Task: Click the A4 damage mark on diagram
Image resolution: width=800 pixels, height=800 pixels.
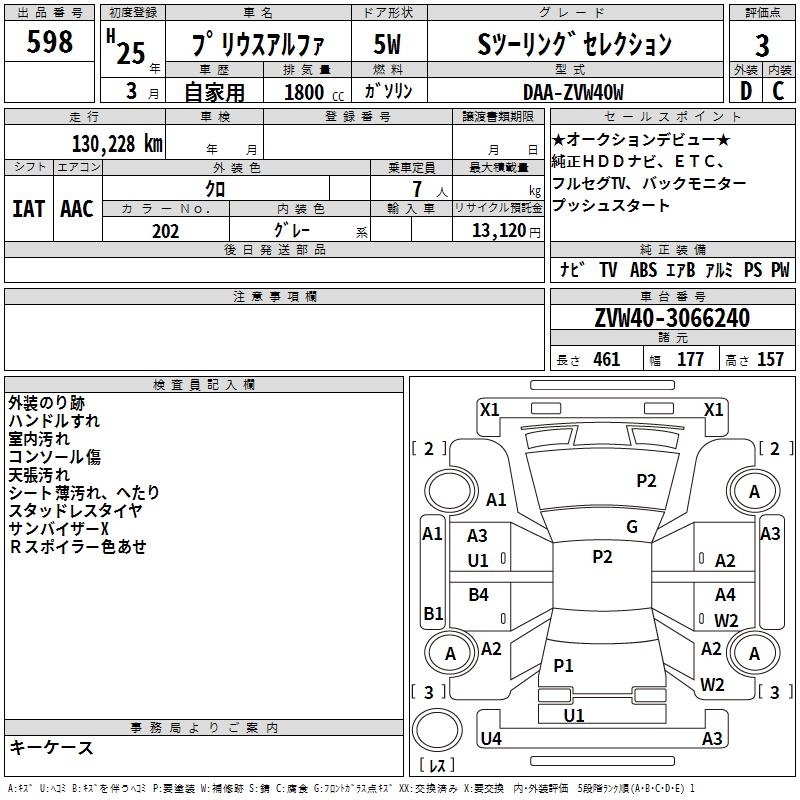Action: (725, 595)
